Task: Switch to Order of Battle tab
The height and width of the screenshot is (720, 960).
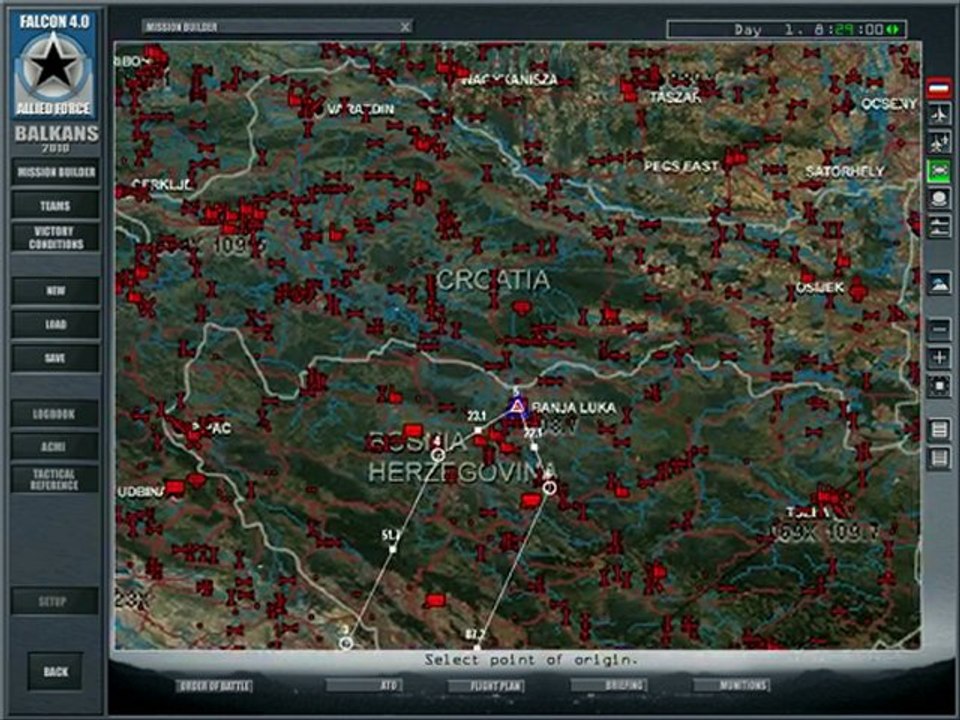Action: pyautogui.click(x=214, y=686)
